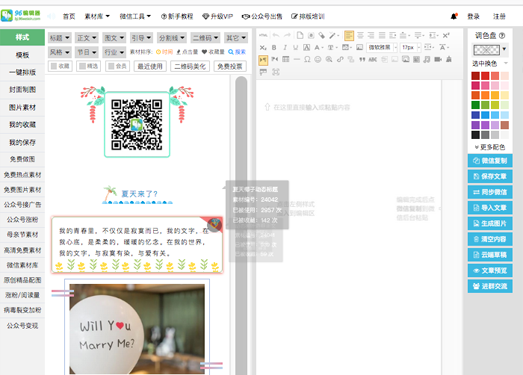This screenshot has height=375, width=523.
Task: Click the insert hyperlink chain icon
Action: [340, 59]
